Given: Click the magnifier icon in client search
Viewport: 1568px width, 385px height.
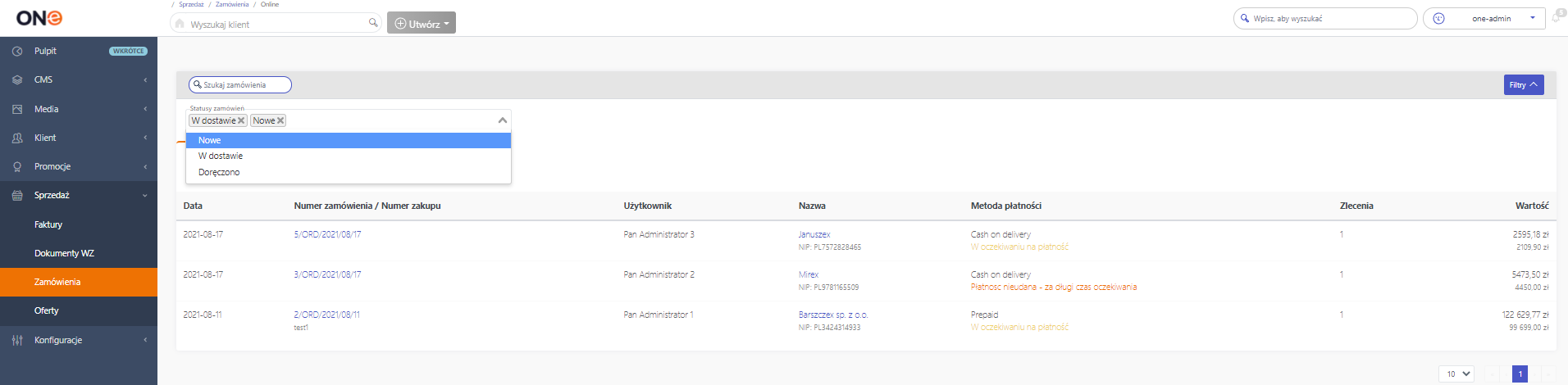Looking at the screenshot, I should coord(373,23).
